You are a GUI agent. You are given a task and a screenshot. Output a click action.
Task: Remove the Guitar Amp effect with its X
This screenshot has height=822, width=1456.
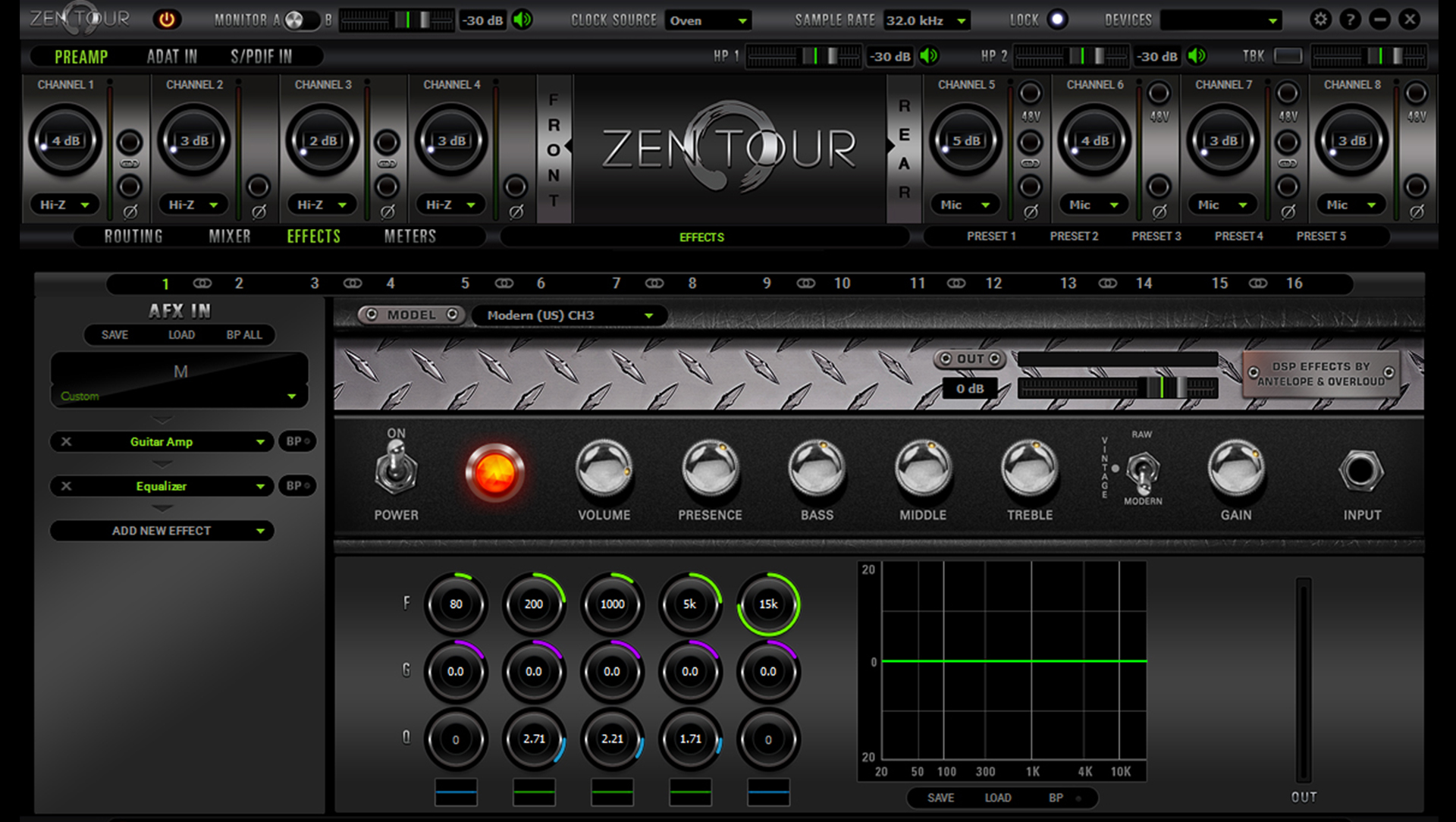click(67, 441)
